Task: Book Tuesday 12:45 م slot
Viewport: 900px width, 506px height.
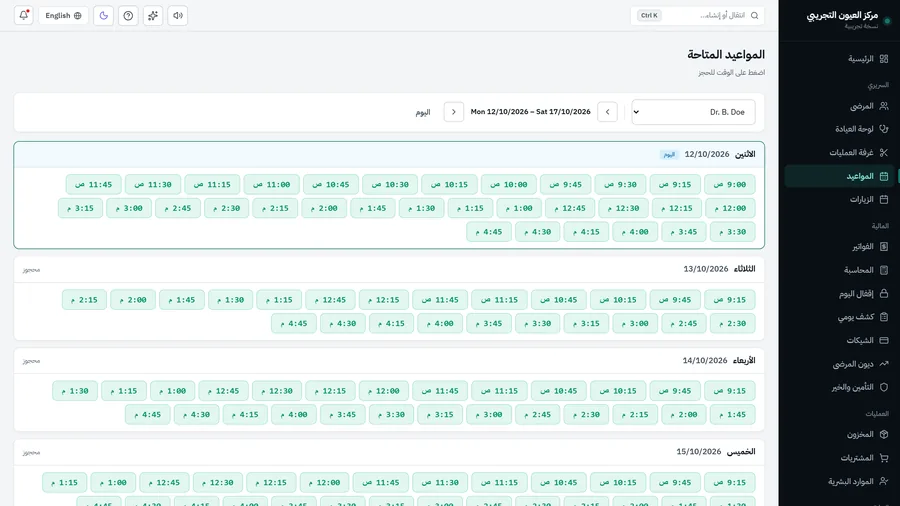Action: pyautogui.click(x=330, y=299)
